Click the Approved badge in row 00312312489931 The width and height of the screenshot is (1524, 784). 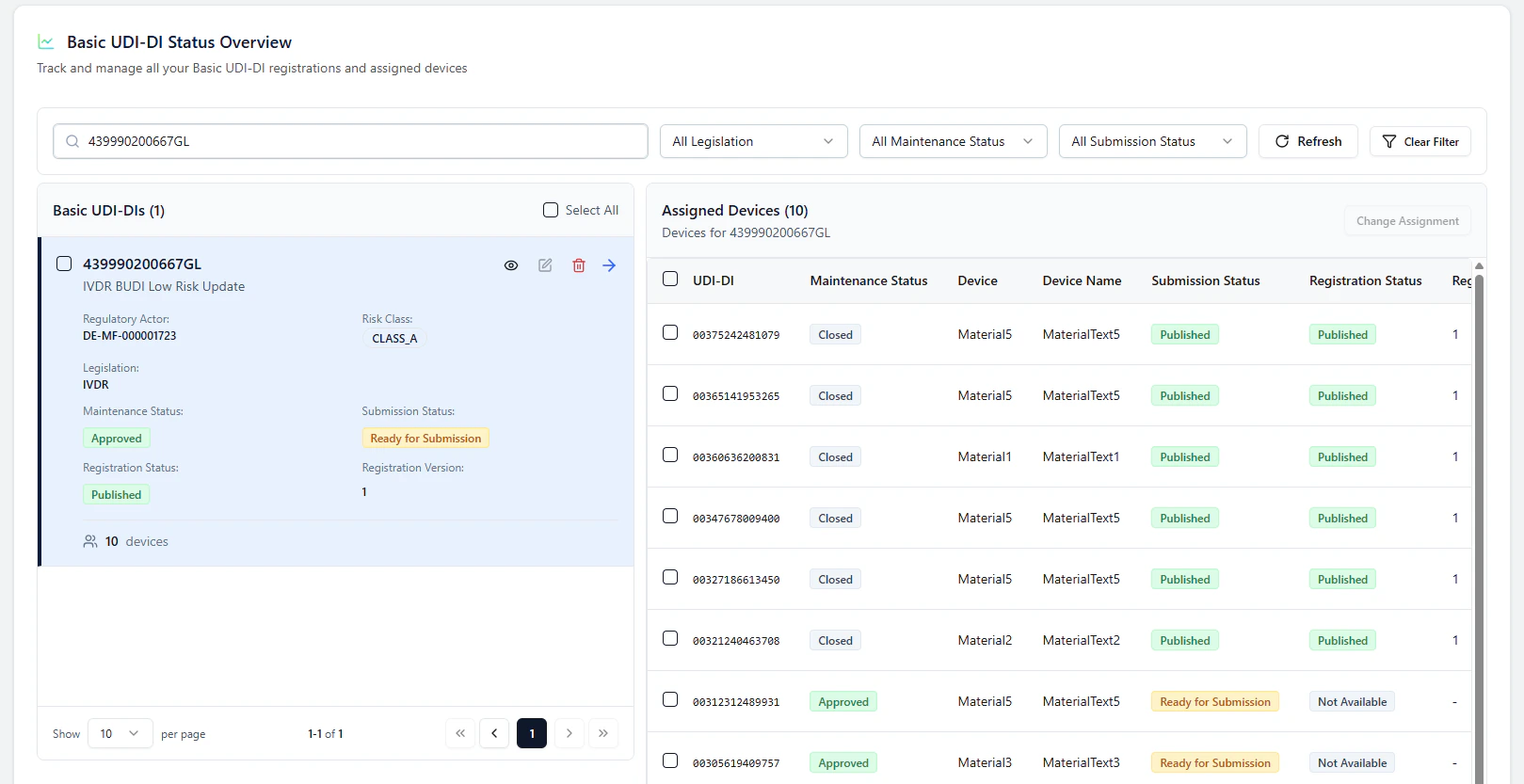[843, 702]
